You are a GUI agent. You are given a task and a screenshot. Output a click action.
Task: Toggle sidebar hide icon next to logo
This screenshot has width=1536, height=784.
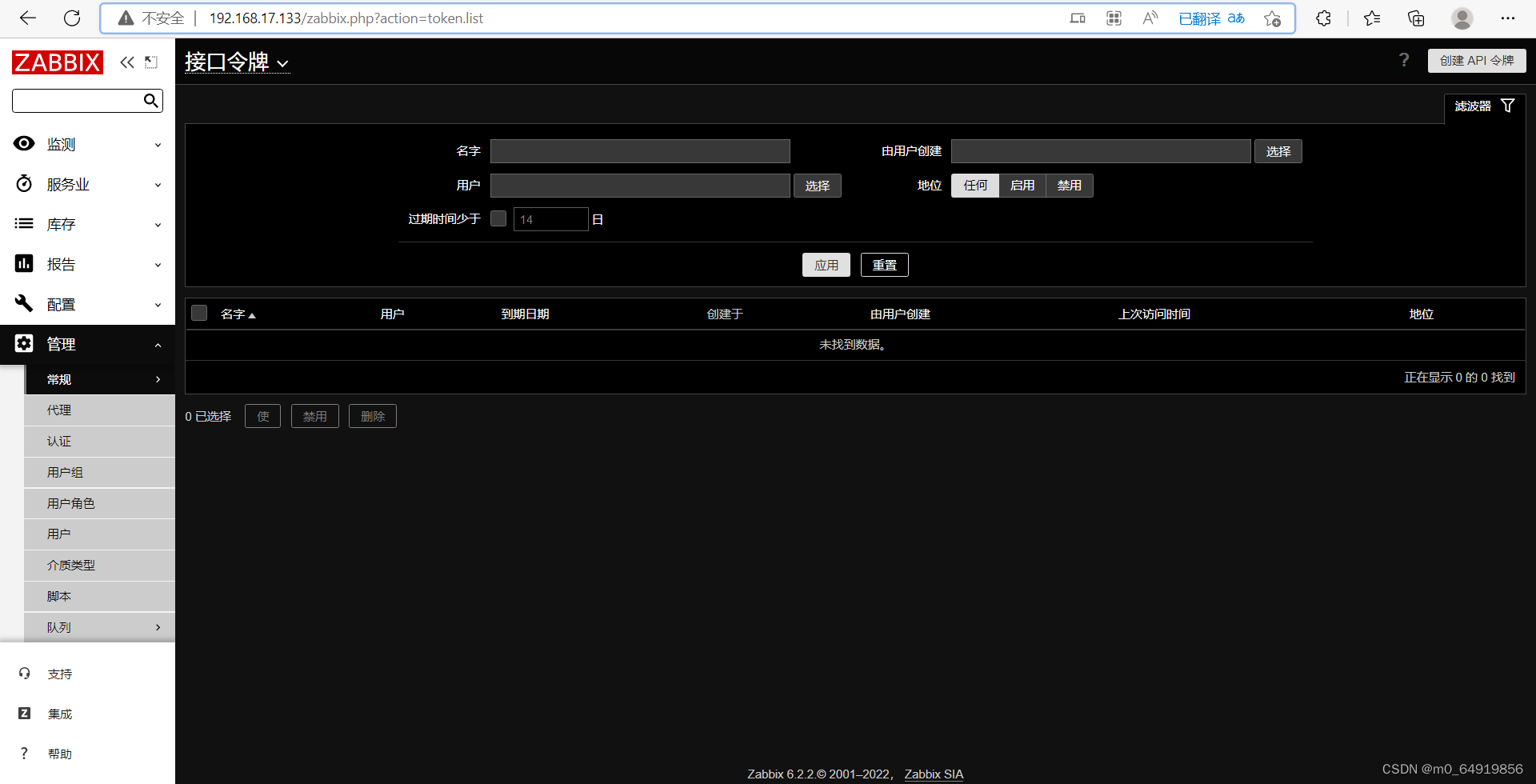[151, 62]
